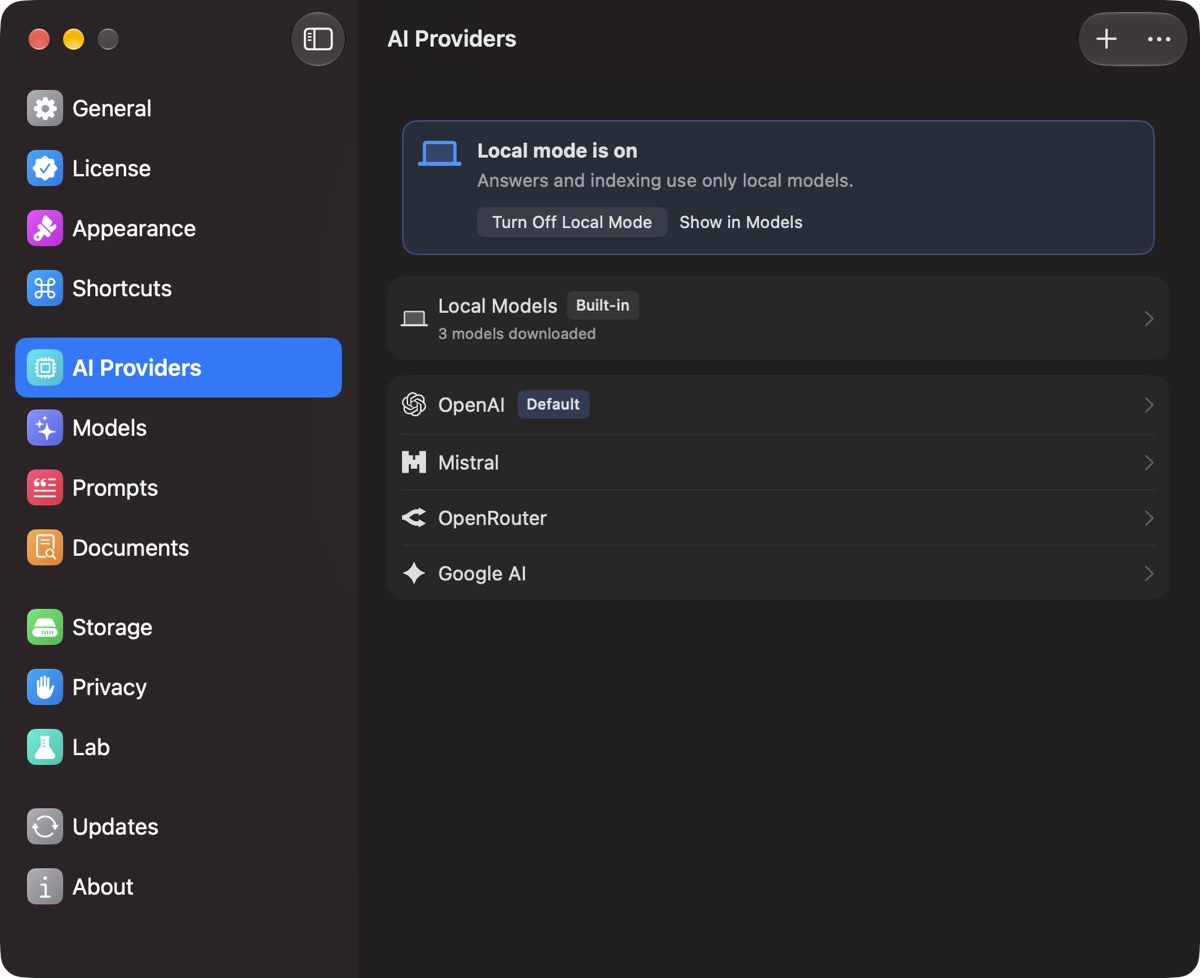Expand the OpenAI provider chevron

tap(1149, 405)
